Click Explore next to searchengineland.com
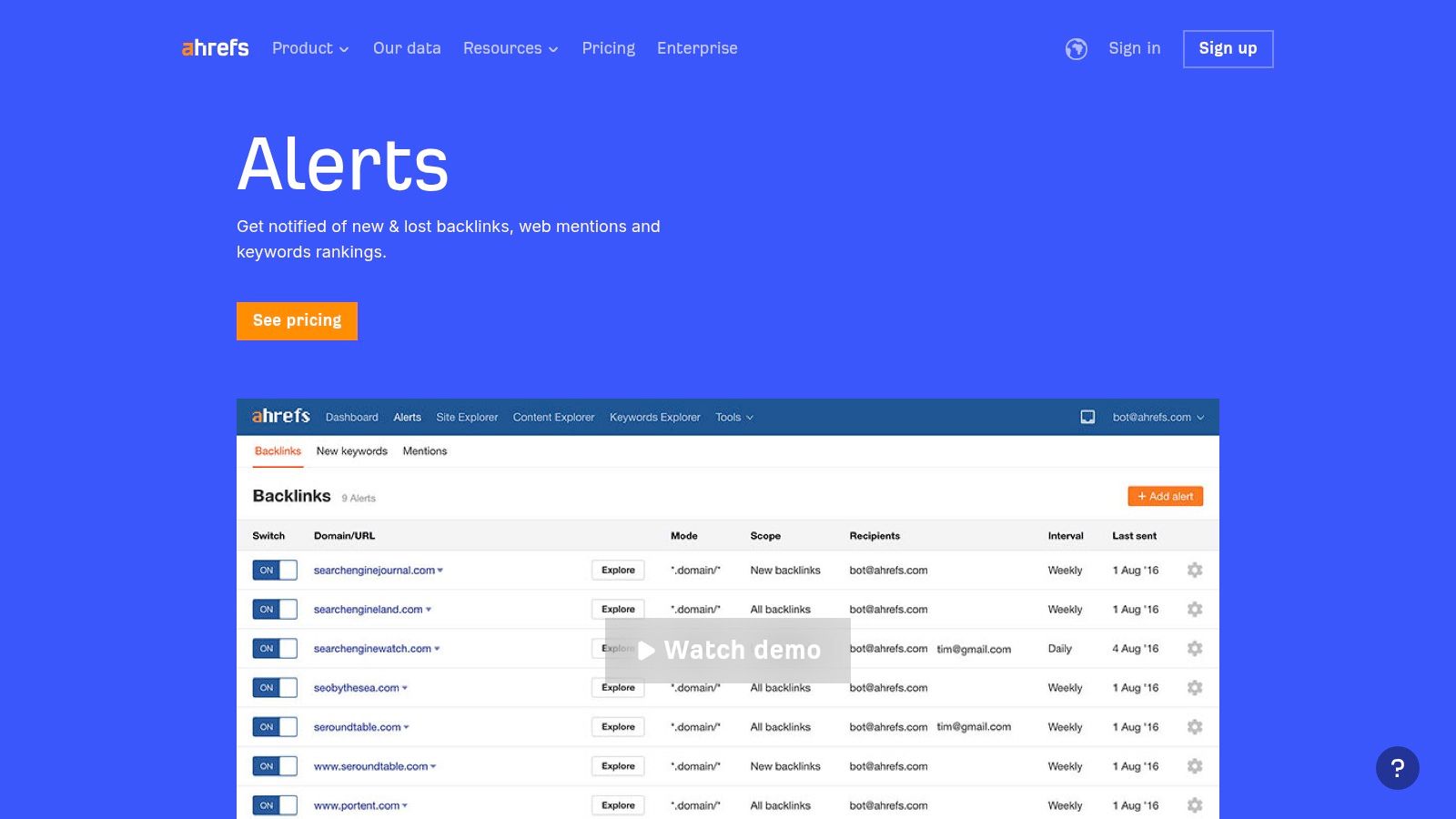The image size is (1456, 819). tap(617, 609)
